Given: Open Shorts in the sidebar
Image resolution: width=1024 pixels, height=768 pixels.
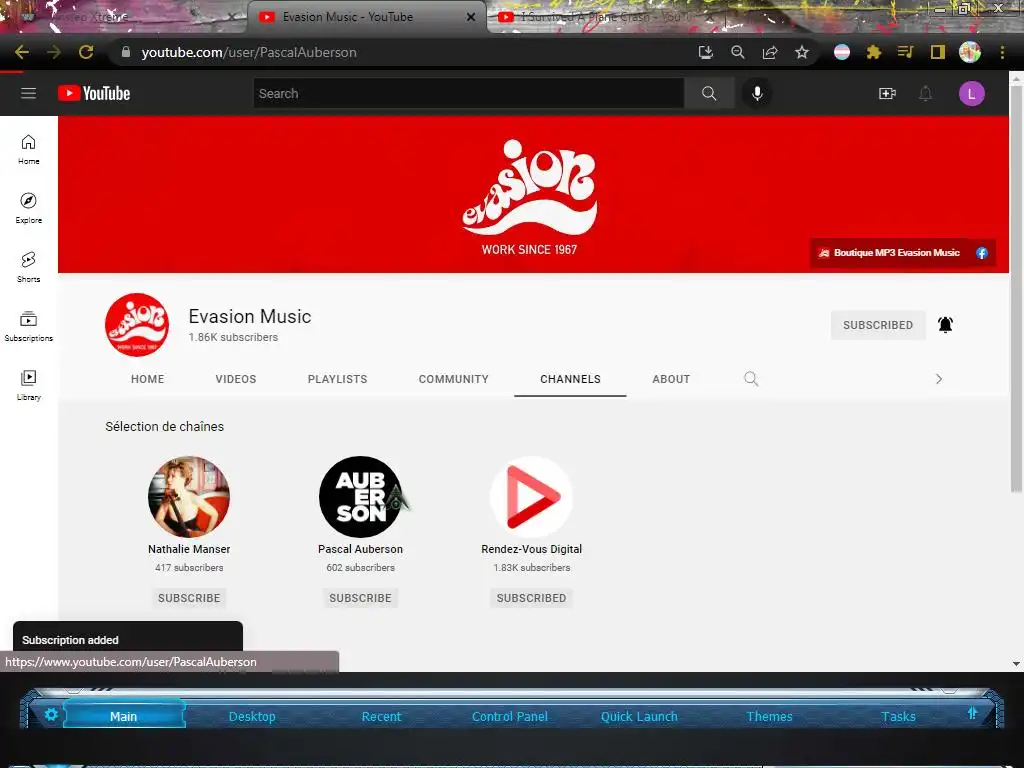Looking at the screenshot, I should tap(28, 267).
